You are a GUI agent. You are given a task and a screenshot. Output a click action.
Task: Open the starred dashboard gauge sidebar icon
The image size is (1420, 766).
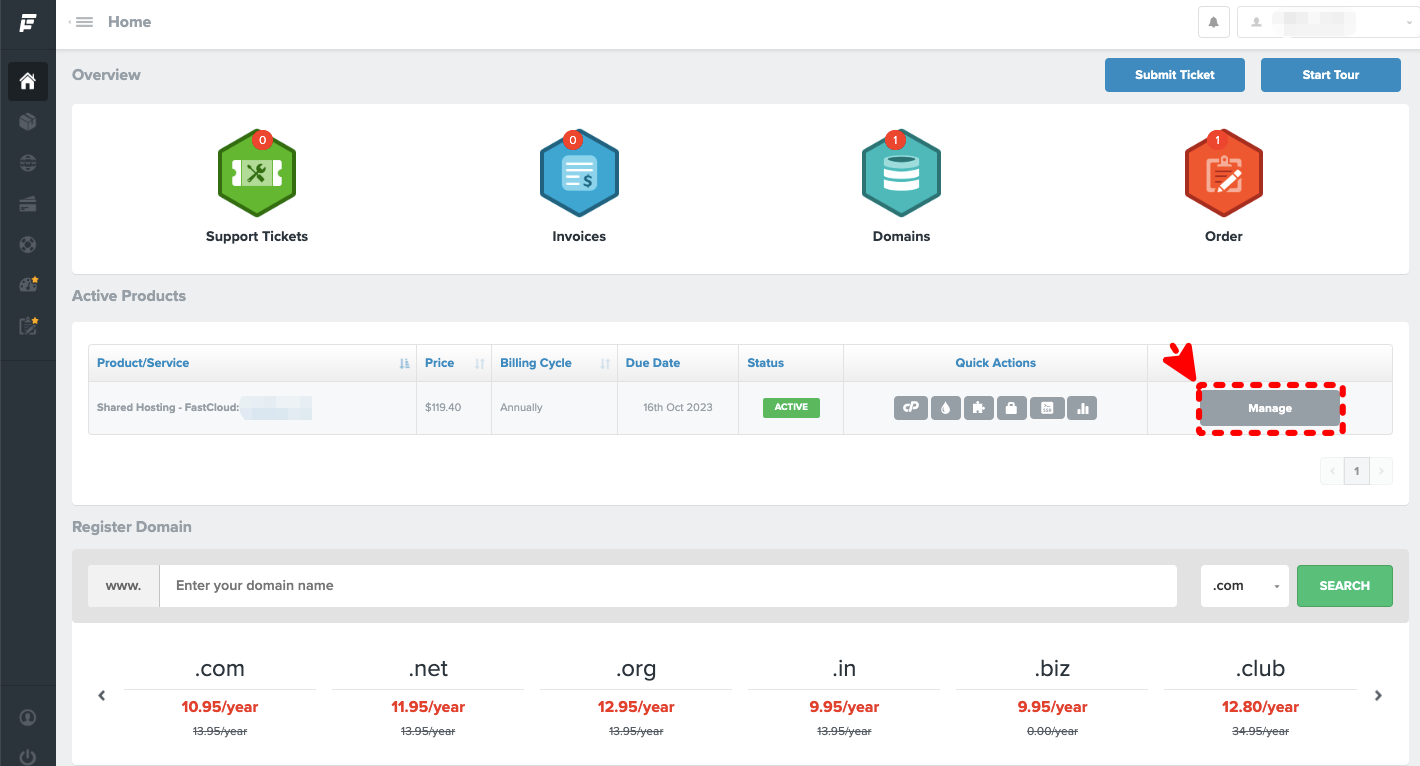coord(28,285)
